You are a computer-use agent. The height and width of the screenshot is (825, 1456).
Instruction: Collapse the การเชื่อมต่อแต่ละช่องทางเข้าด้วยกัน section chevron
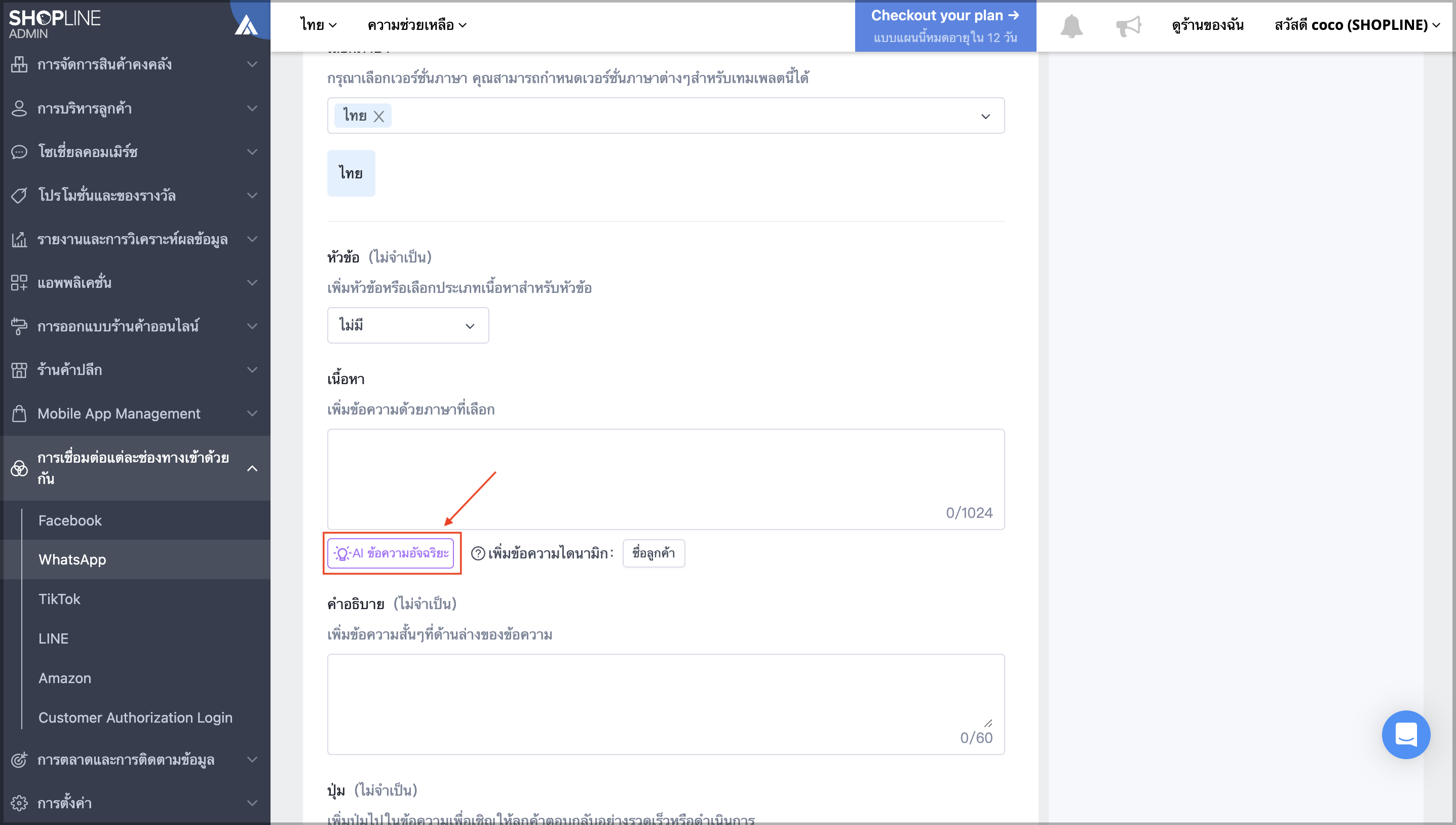[253, 469]
